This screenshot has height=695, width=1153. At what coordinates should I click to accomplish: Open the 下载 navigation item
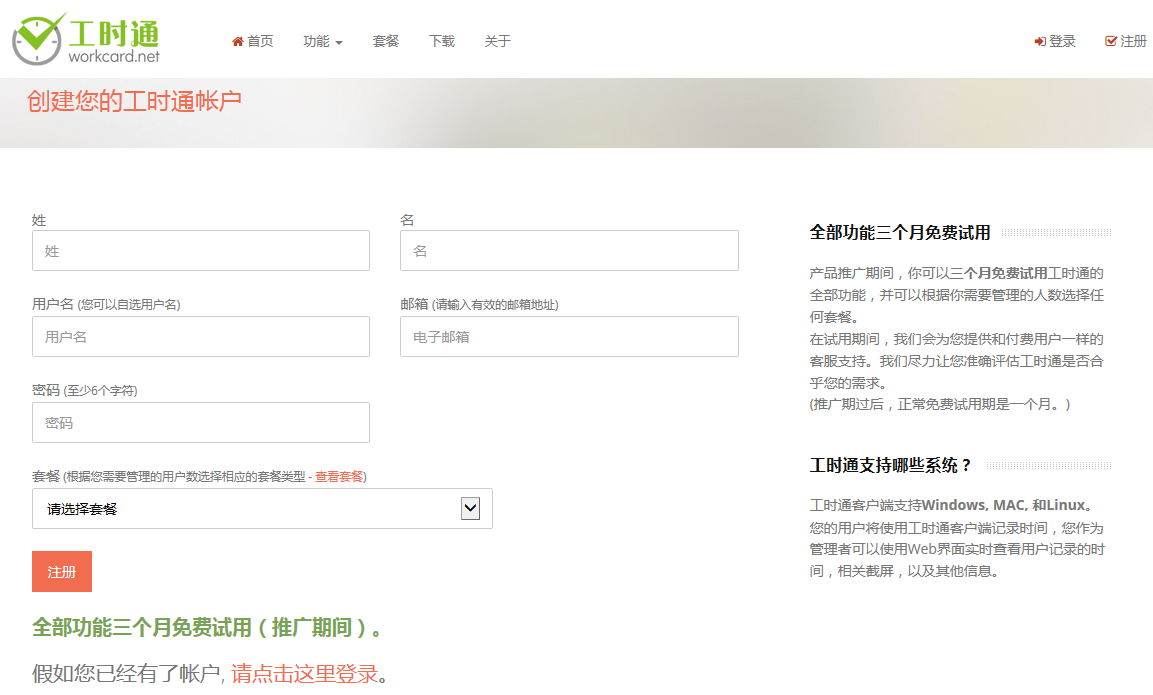(x=442, y=41)
